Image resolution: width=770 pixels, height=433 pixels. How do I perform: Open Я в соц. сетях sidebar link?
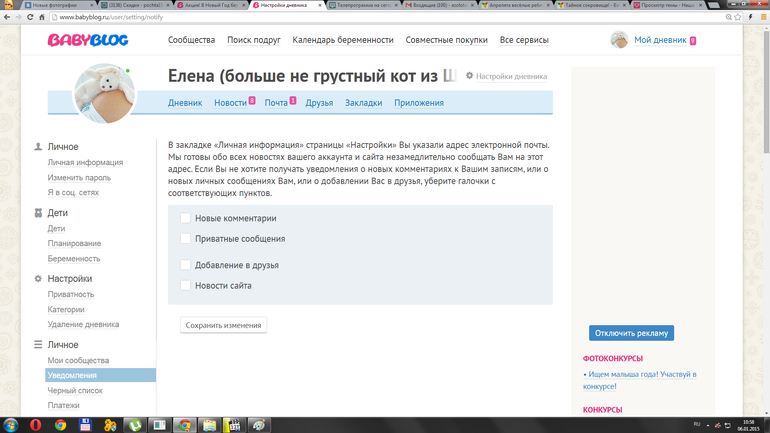[73, 192]
